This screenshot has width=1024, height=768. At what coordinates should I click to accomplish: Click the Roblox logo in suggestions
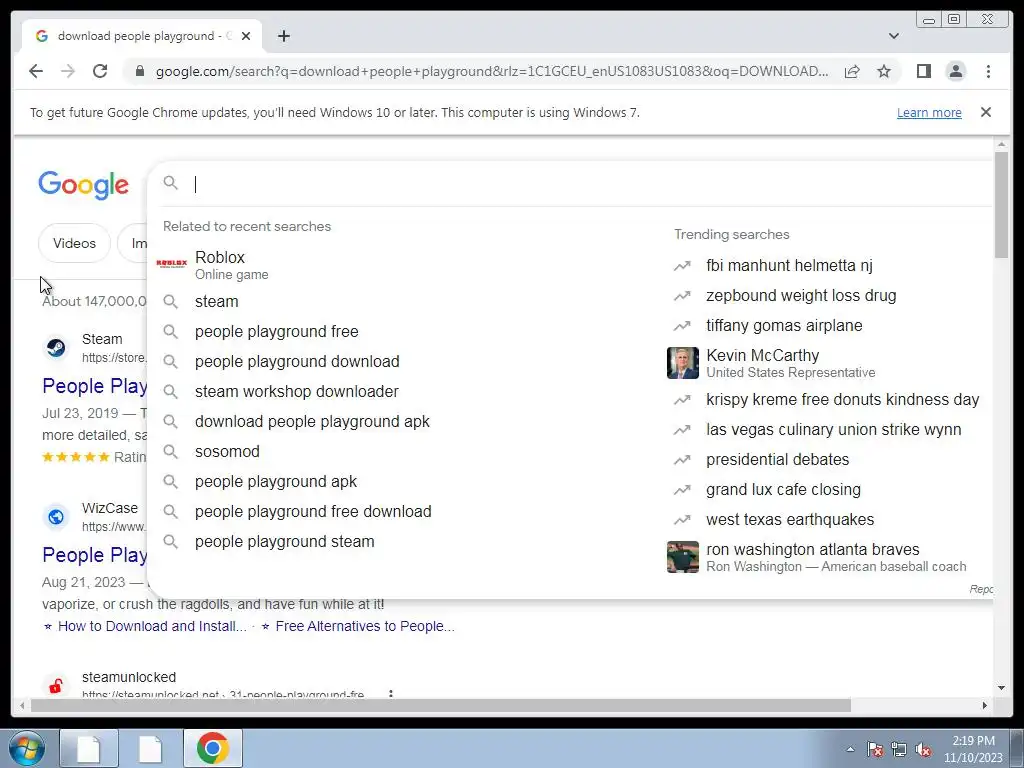click(x=171, y=263)
